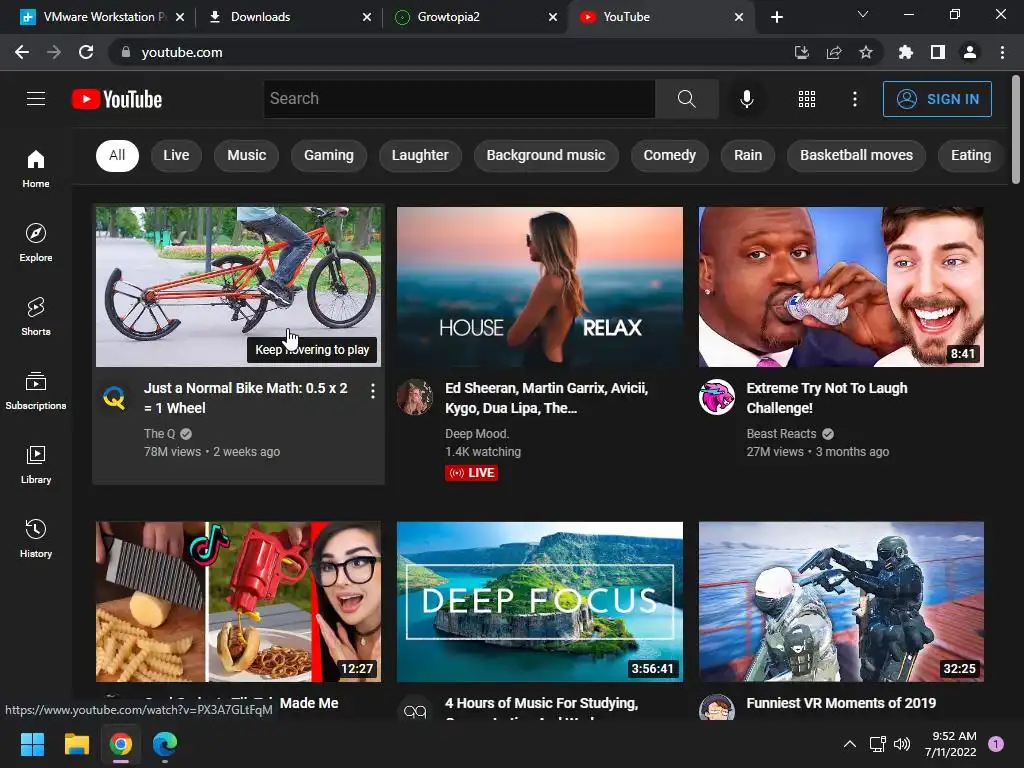This screenshot has height=768, width=1024.
Task: Click the youtube.com address bar
Action: pyautogui.click(x=457, y=52)
